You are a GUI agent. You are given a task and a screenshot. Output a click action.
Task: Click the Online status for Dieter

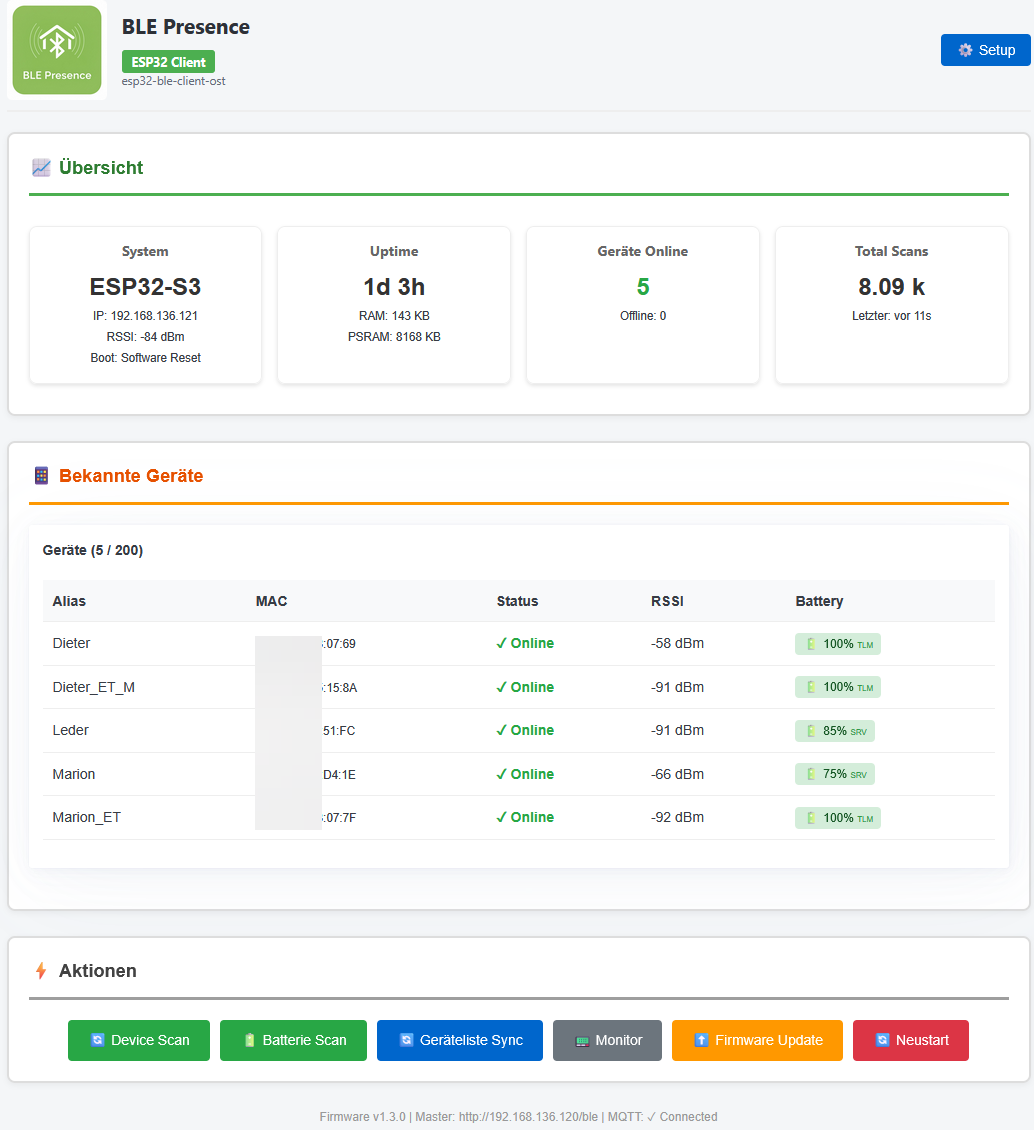click(525, 643)
